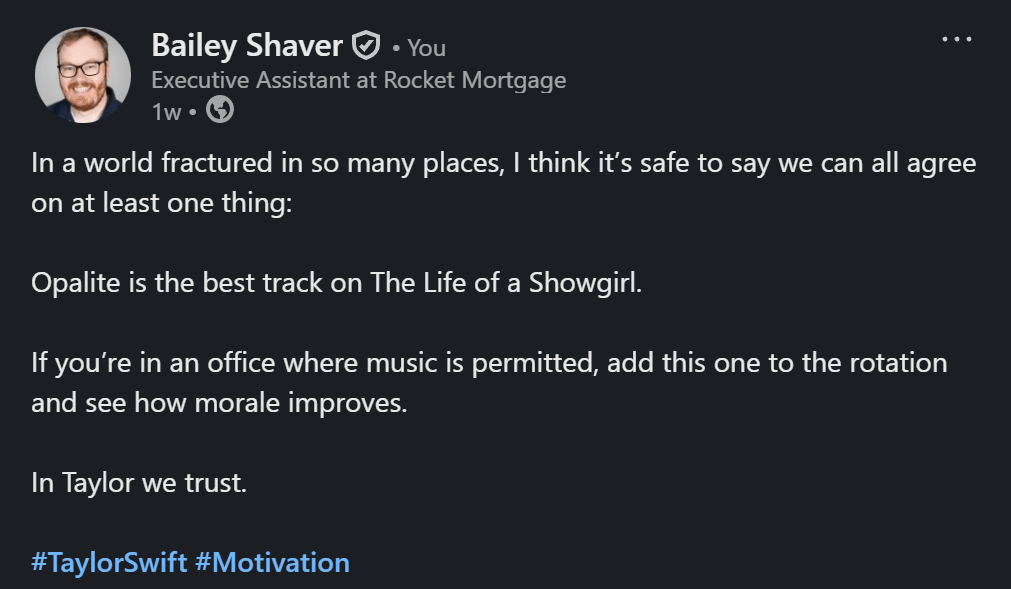Open the Bailey Shaver profile name link
Image resolution: width=1011 pixels, height=589 pixels.
pos(247,45)
